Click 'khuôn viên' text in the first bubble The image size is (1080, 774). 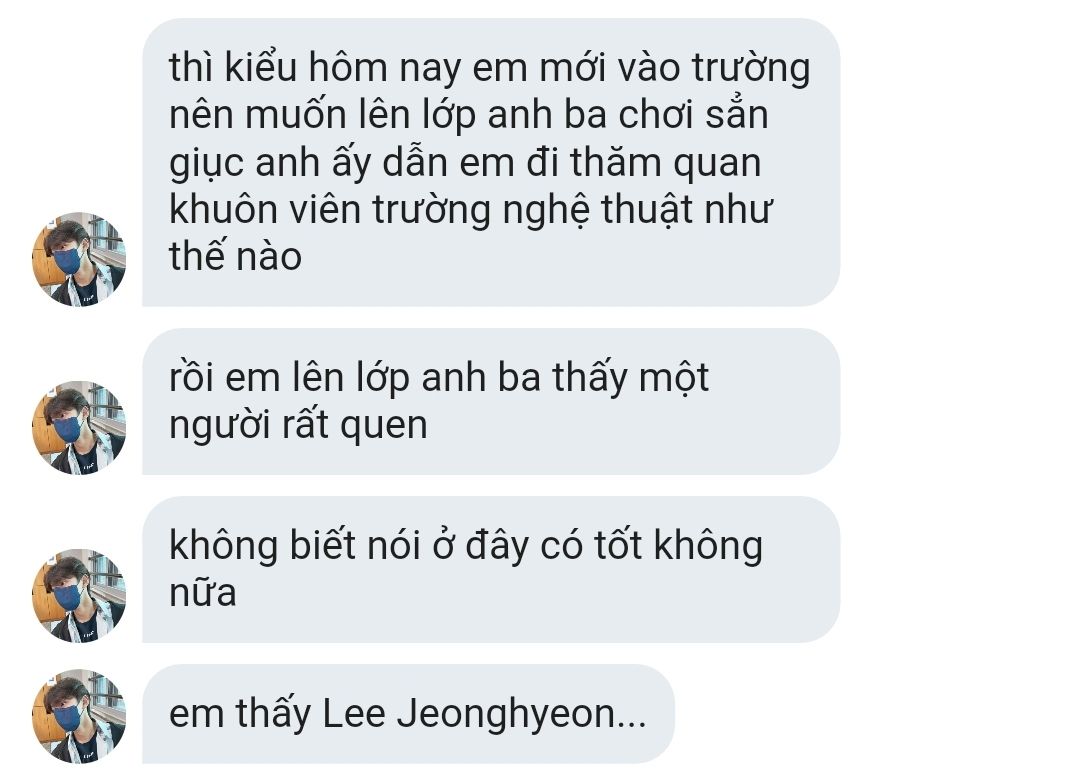coord(265,209)
